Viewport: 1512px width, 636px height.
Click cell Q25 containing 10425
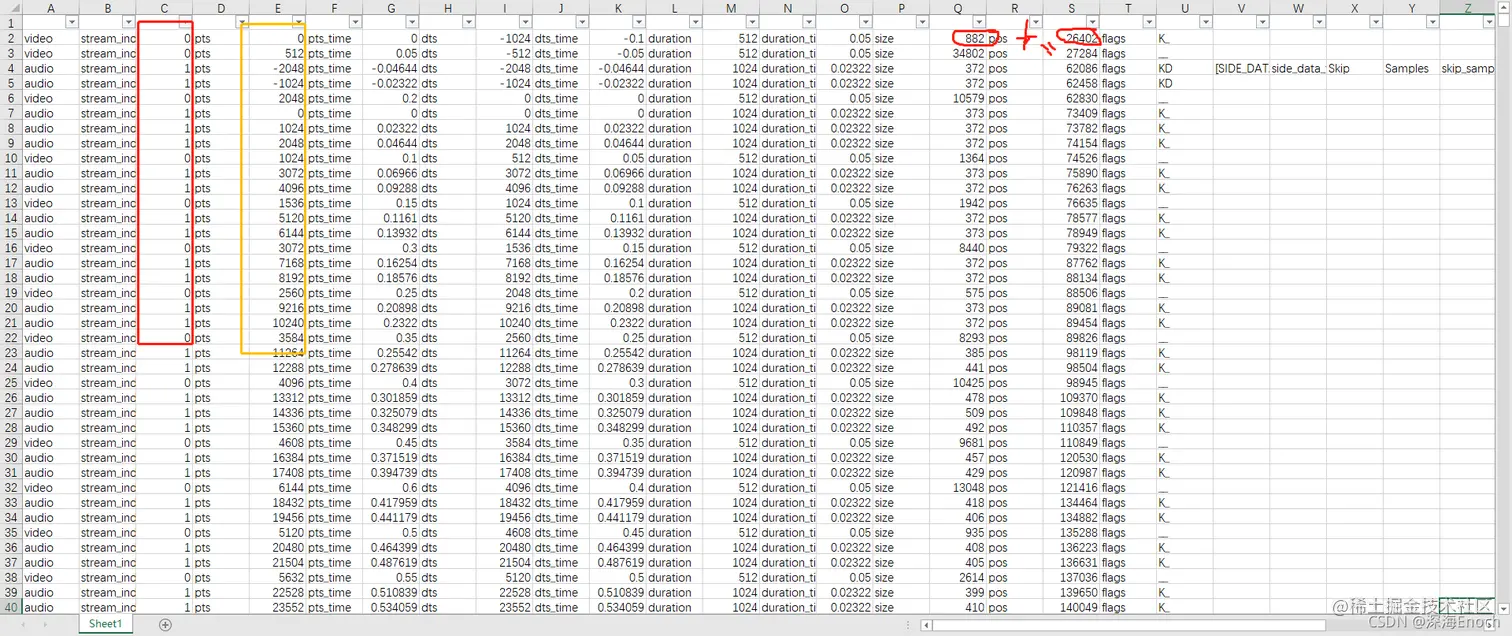(x=958, y=383)
